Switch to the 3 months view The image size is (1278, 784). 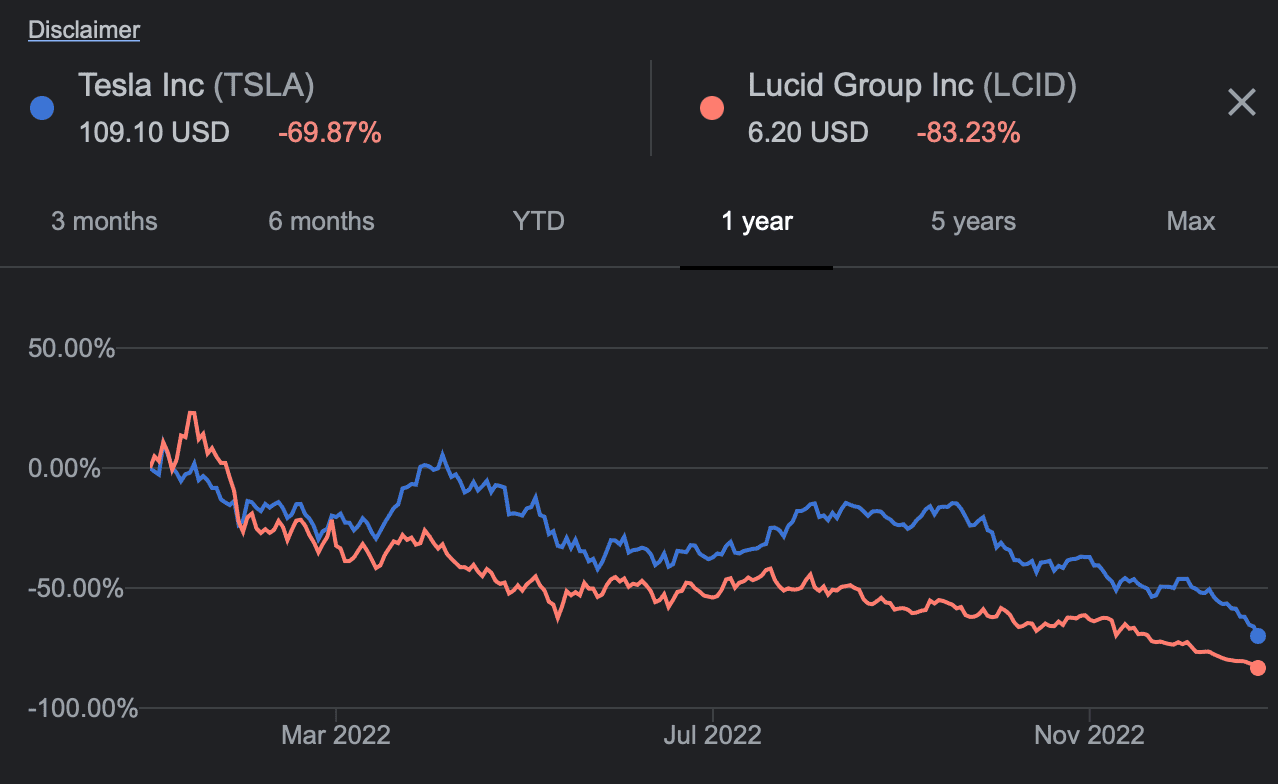tap(104, 221)
